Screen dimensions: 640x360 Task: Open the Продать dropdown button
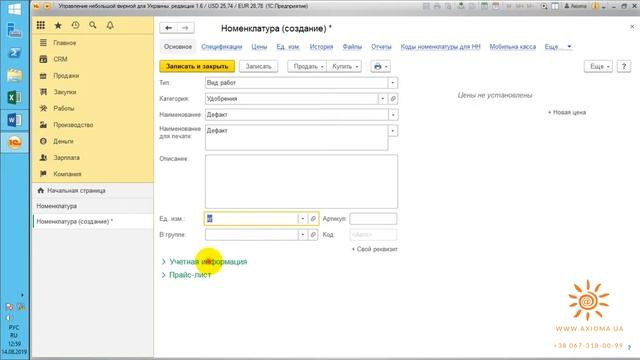pos(307,66)
